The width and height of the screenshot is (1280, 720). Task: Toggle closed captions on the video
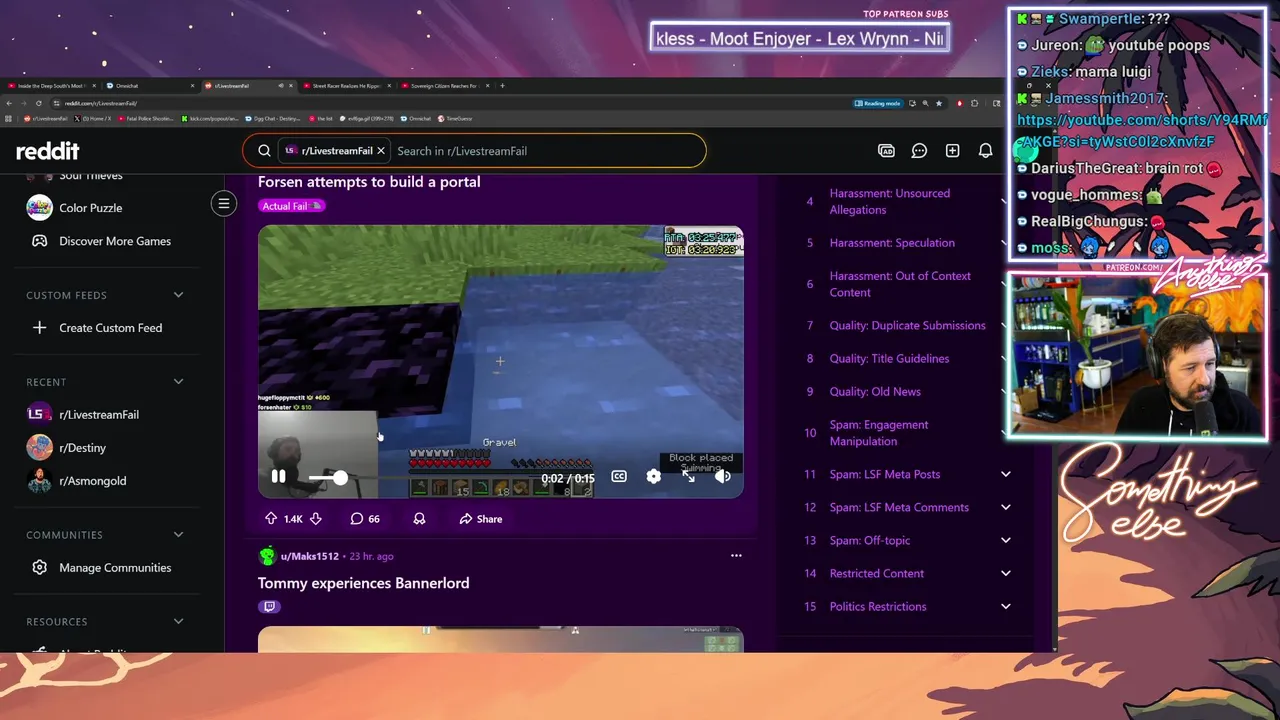pyautogui.click(x=619, y=477)
